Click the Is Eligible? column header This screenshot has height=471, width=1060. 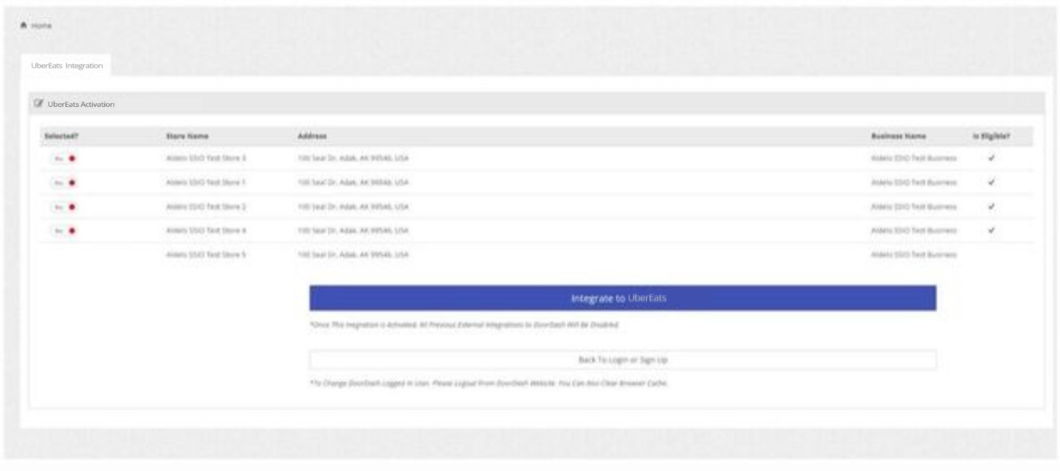click(x=990, y=137)
